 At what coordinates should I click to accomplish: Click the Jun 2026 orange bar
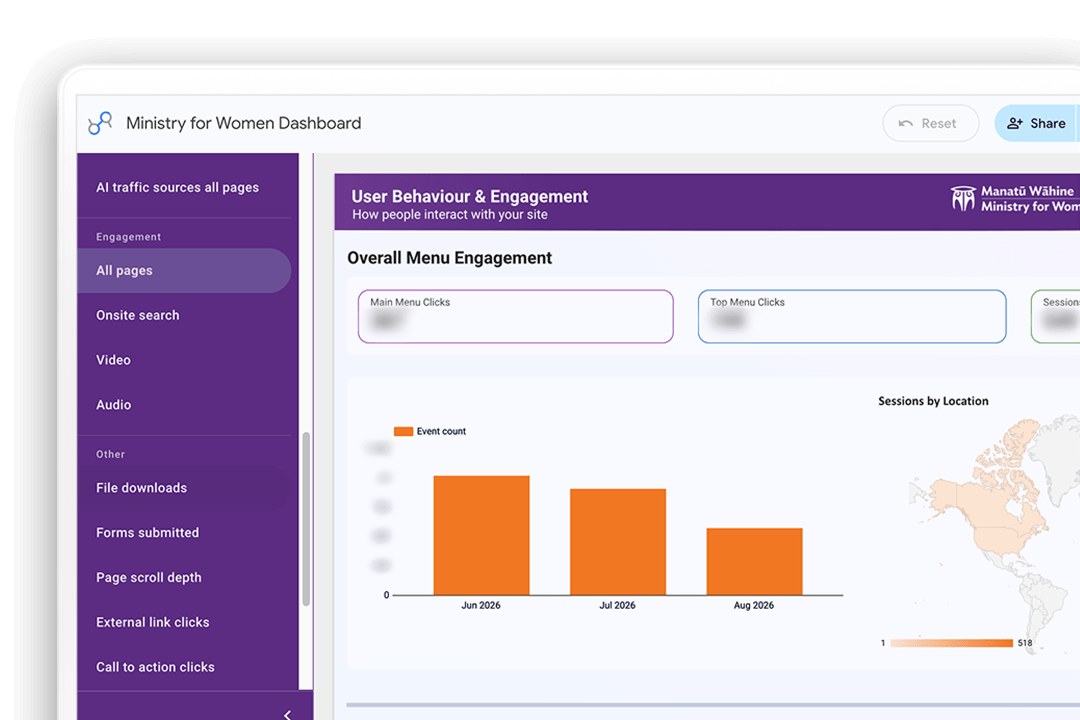481,535
